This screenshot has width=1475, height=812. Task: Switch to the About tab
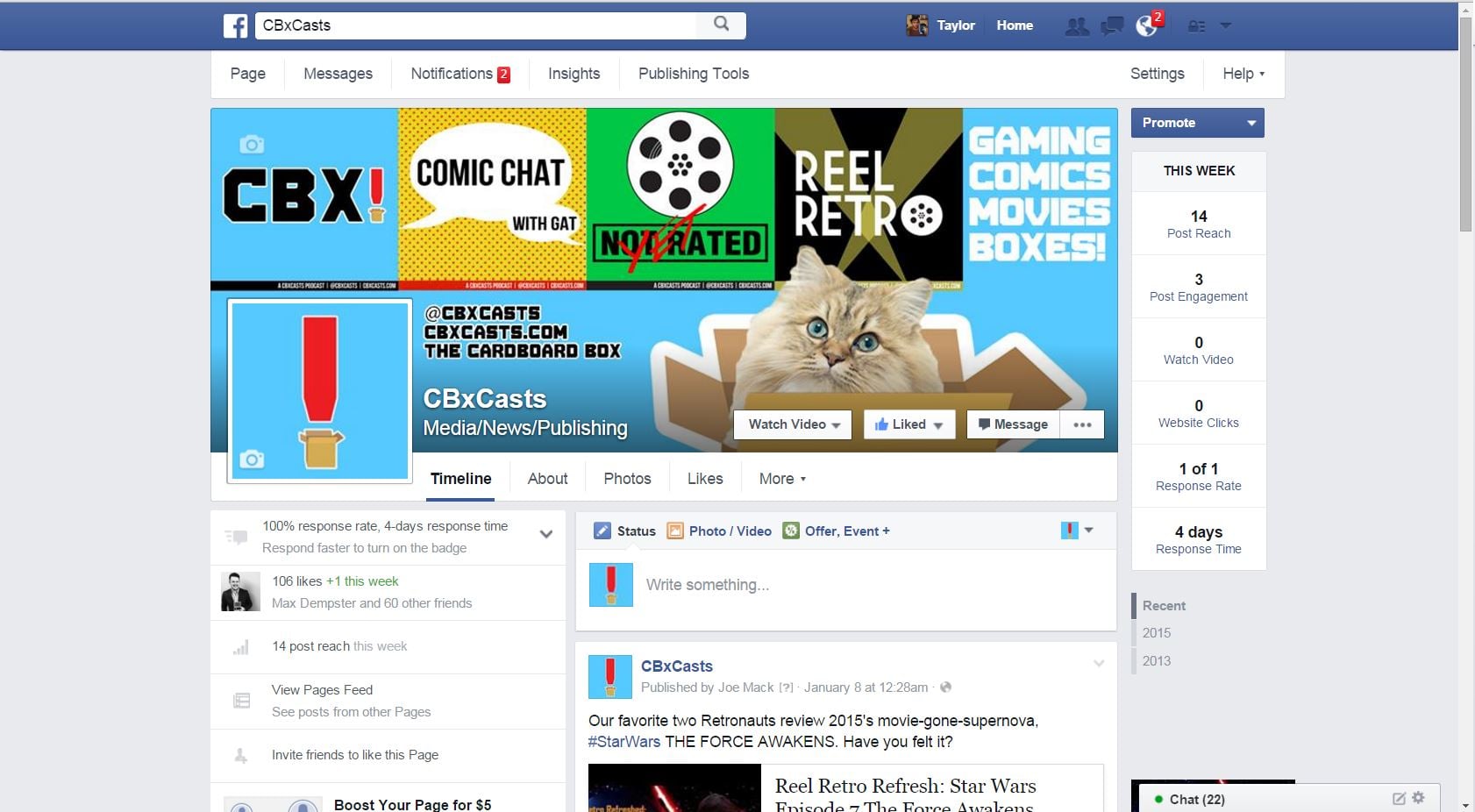pyautogui.click(x=547, y=479)
